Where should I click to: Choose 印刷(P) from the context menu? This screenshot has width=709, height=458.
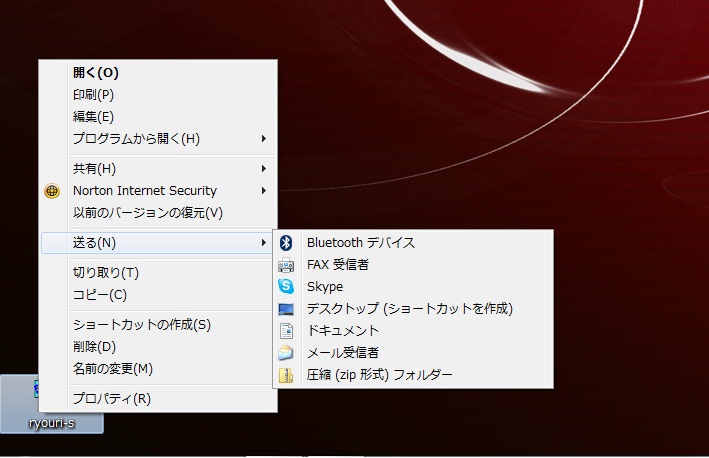tap(158, 95)
